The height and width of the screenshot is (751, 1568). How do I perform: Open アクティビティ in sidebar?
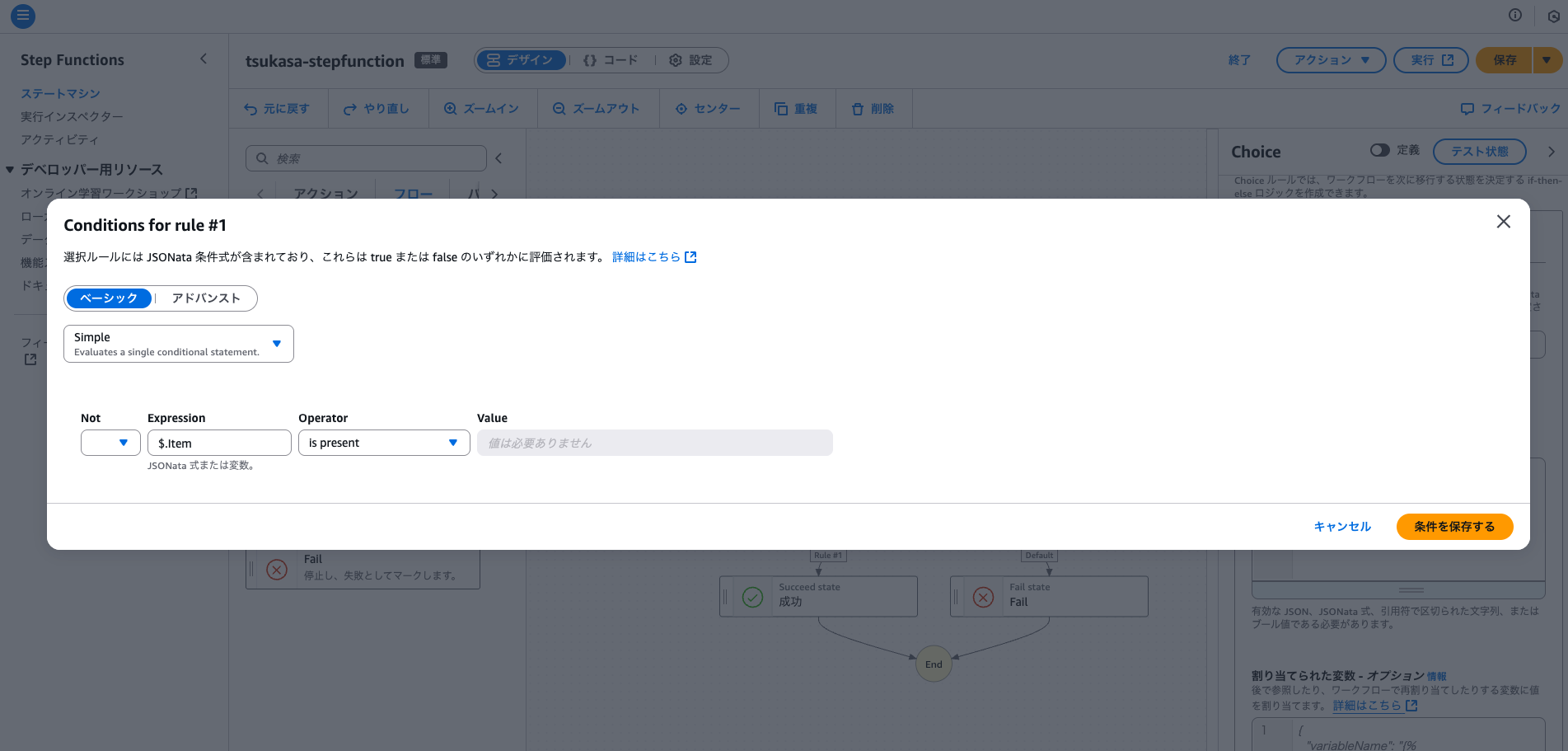tap(59, 139)
